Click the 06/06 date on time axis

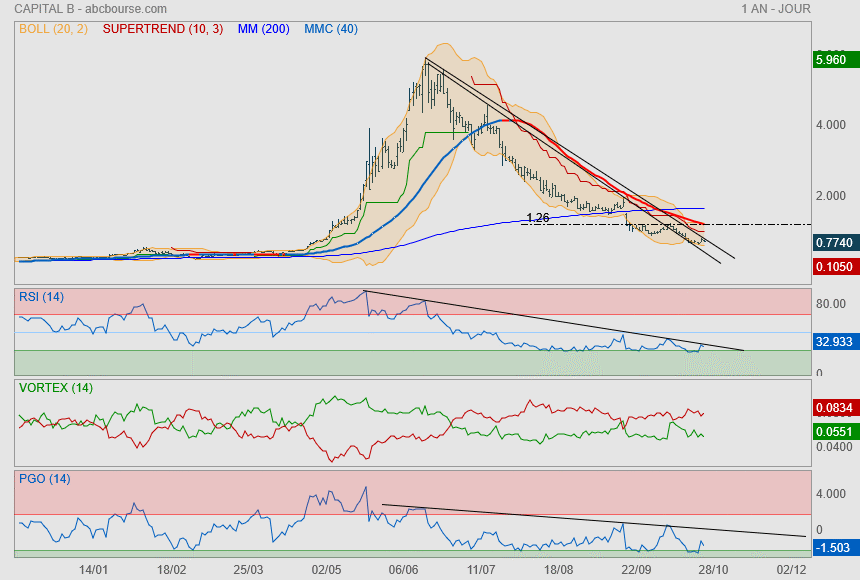[x=403, y=569]
